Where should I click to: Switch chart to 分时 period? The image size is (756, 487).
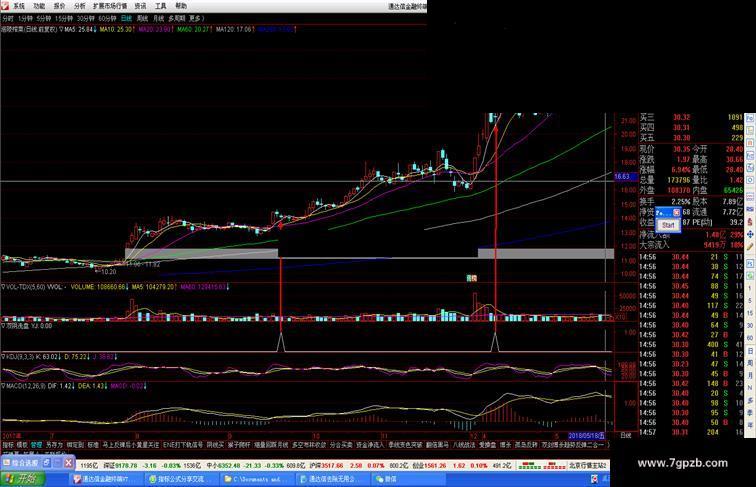pos(8,18)
